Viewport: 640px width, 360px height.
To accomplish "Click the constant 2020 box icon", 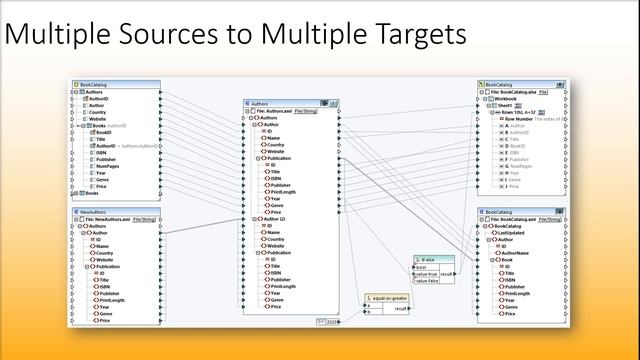I will [321, 322].
